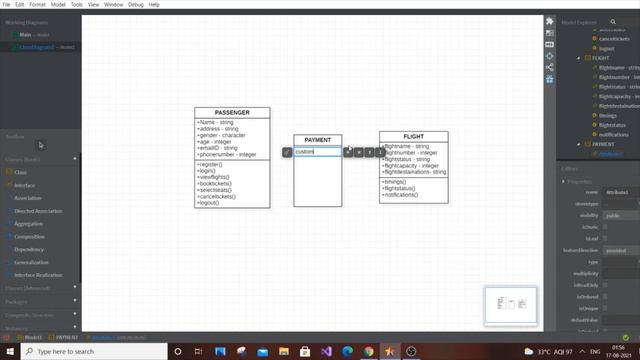This screenshot has width=640, height=360.
Task: Select the Interface tool in Toolbox
Action: tap(24, 185)
